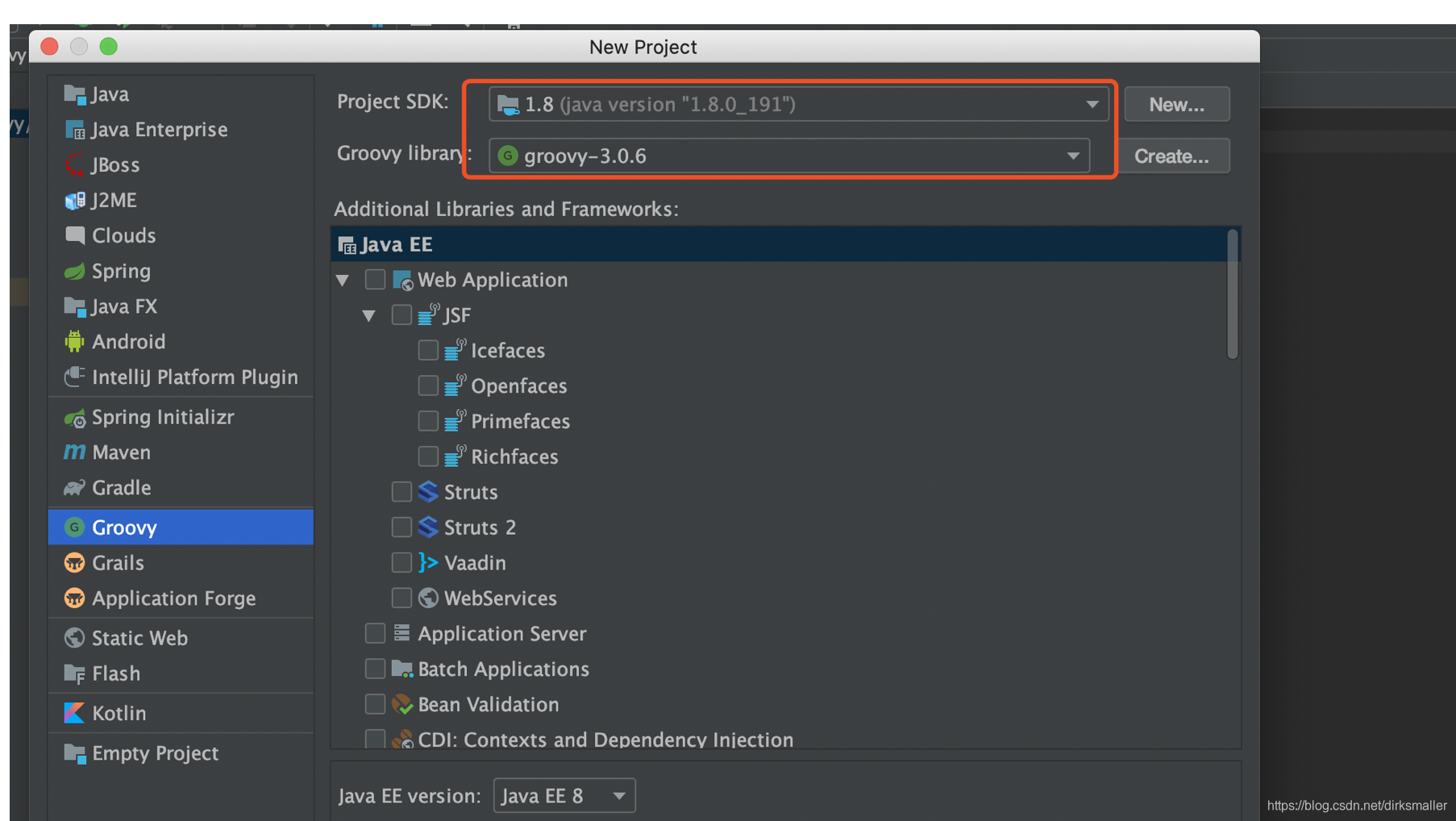
Task: Open the Groovy library dropdown
Action: 789,156
